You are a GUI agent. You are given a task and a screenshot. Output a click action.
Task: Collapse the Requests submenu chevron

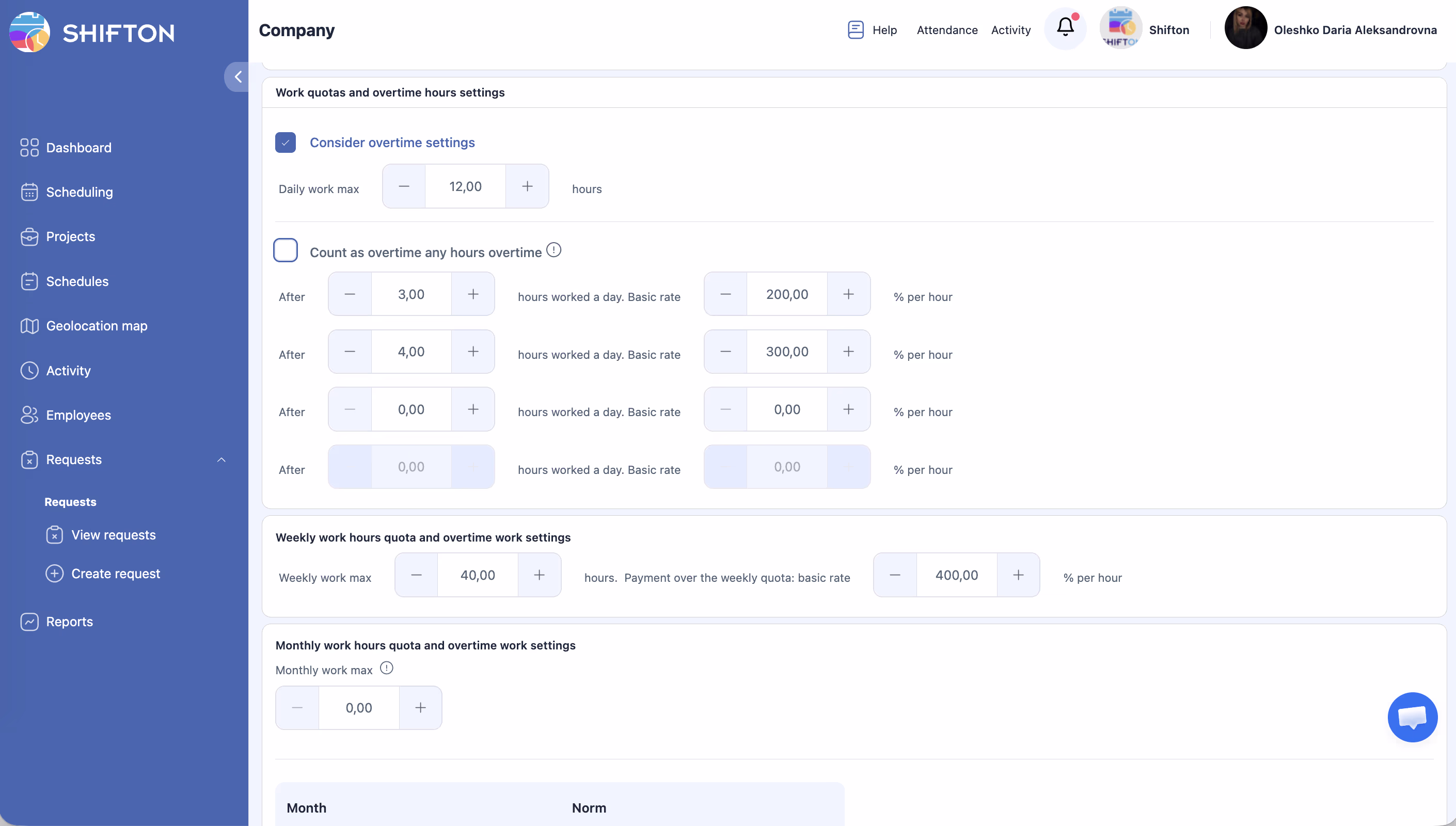click(x=221, y=459)
